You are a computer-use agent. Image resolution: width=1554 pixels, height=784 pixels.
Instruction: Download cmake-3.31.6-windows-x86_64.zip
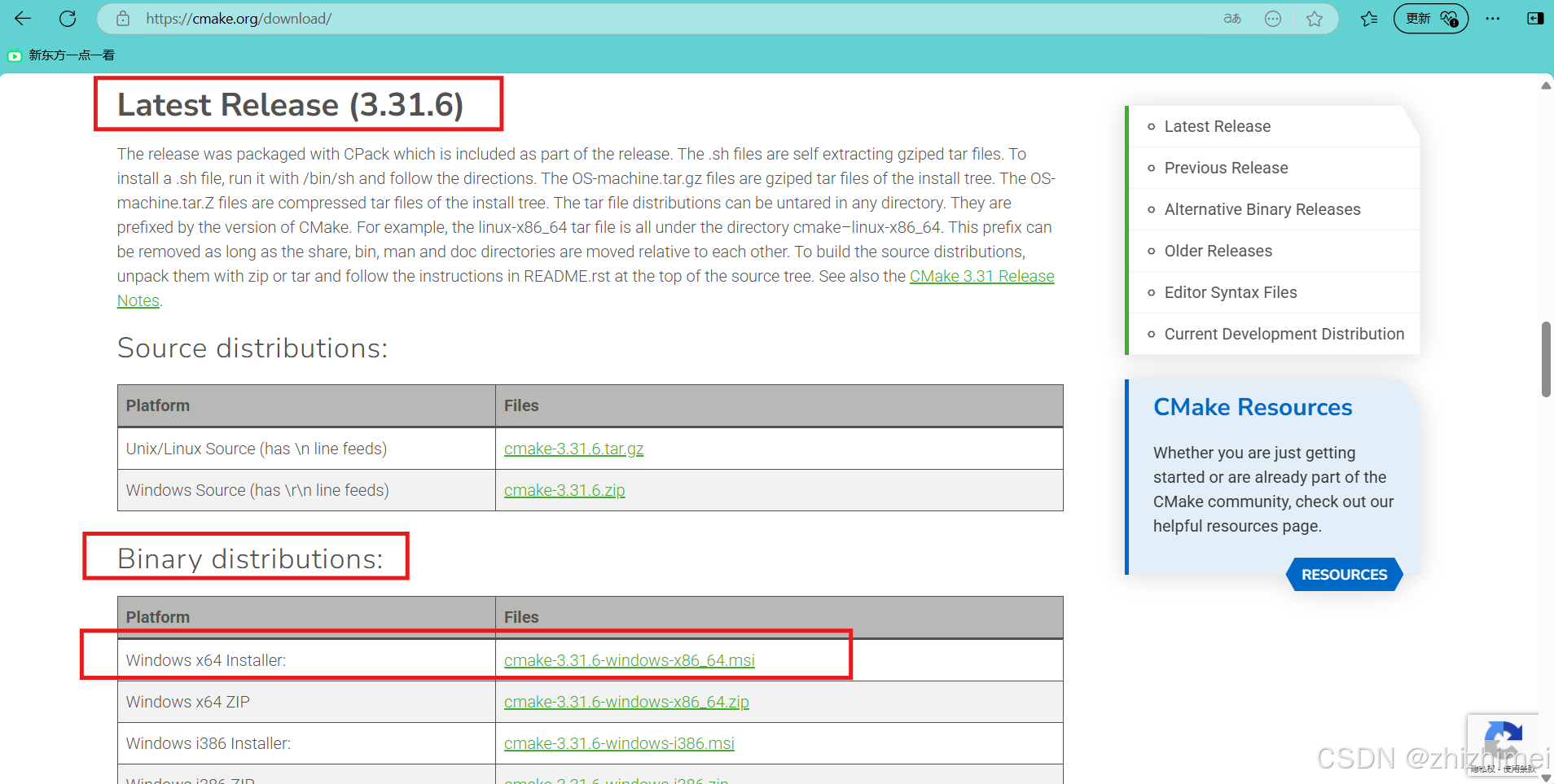tap(626, 702)
